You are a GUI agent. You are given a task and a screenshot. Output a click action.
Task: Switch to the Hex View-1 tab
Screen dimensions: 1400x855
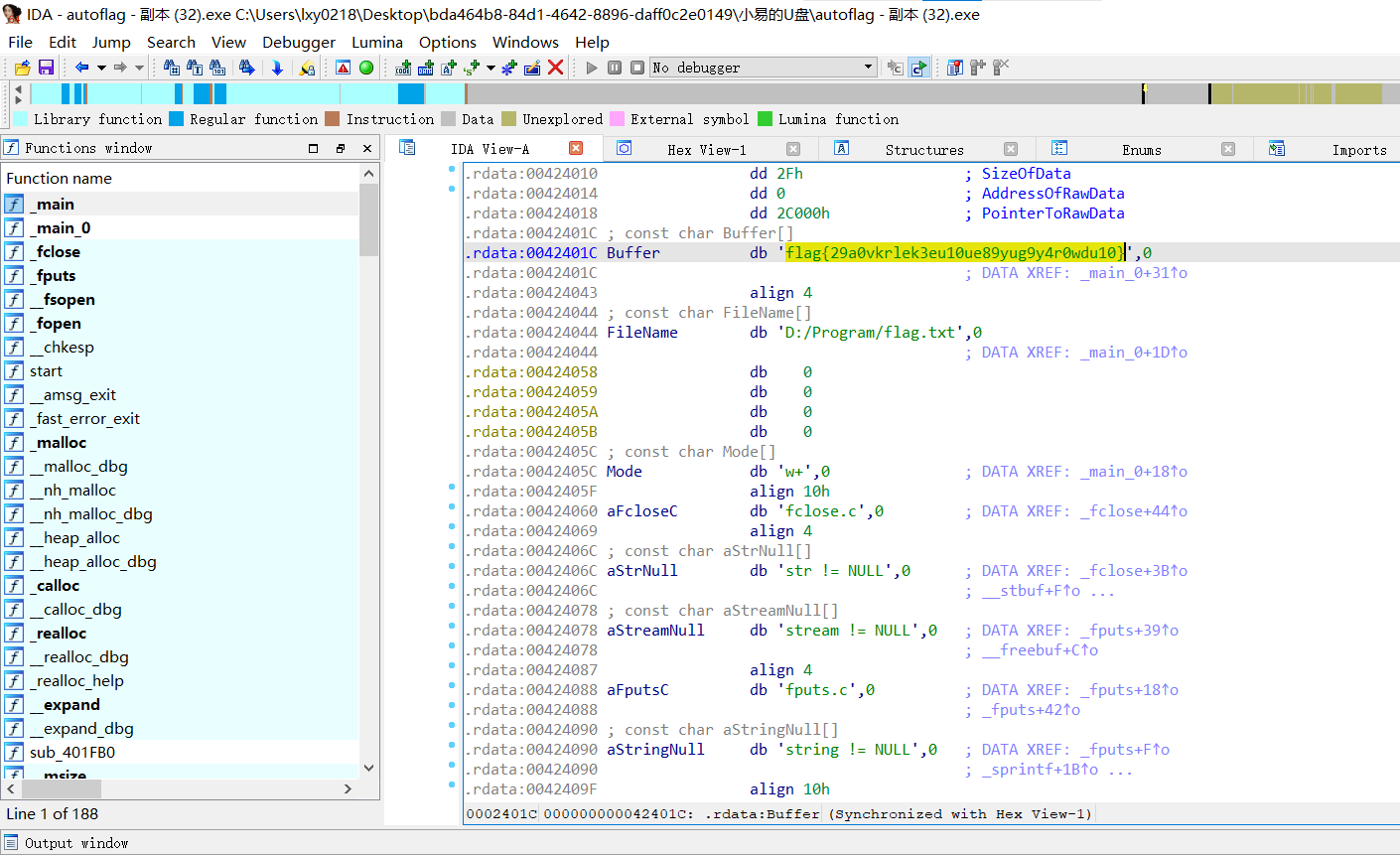tap(706, 149)
